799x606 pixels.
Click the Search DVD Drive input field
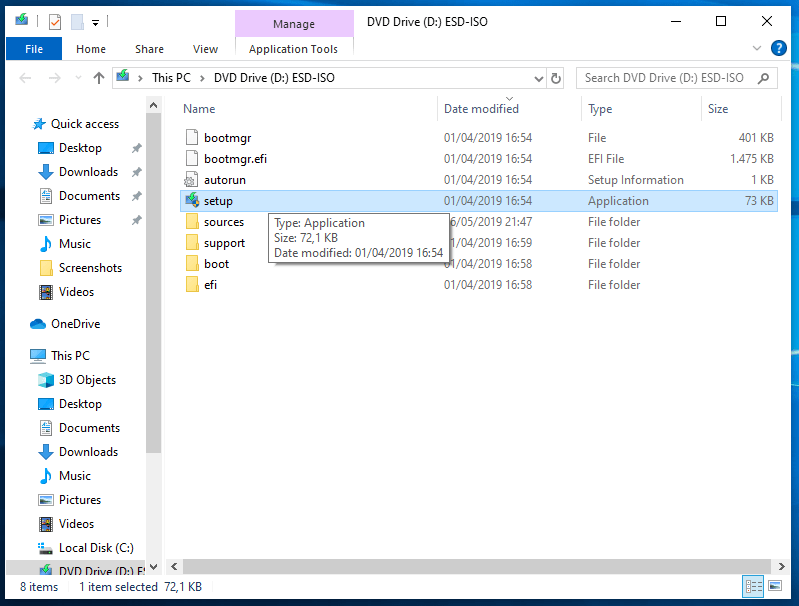664,78
